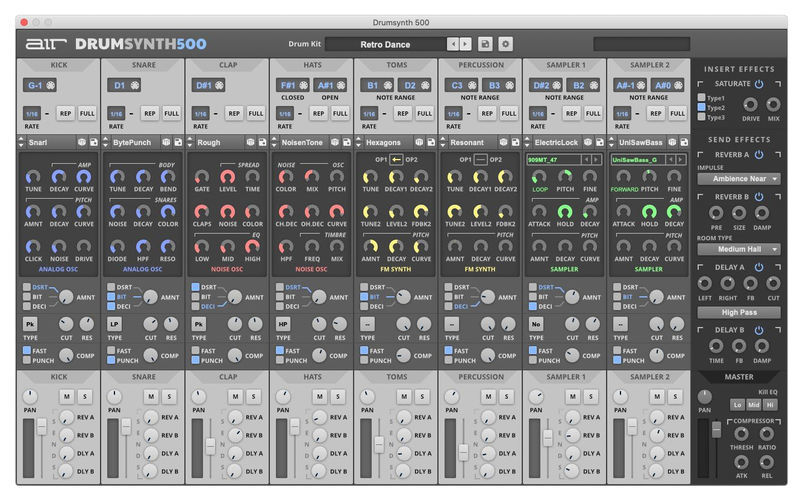Mute the Kick mixer channel (M)
The image size is (800, 501).
tap(67, 396)
